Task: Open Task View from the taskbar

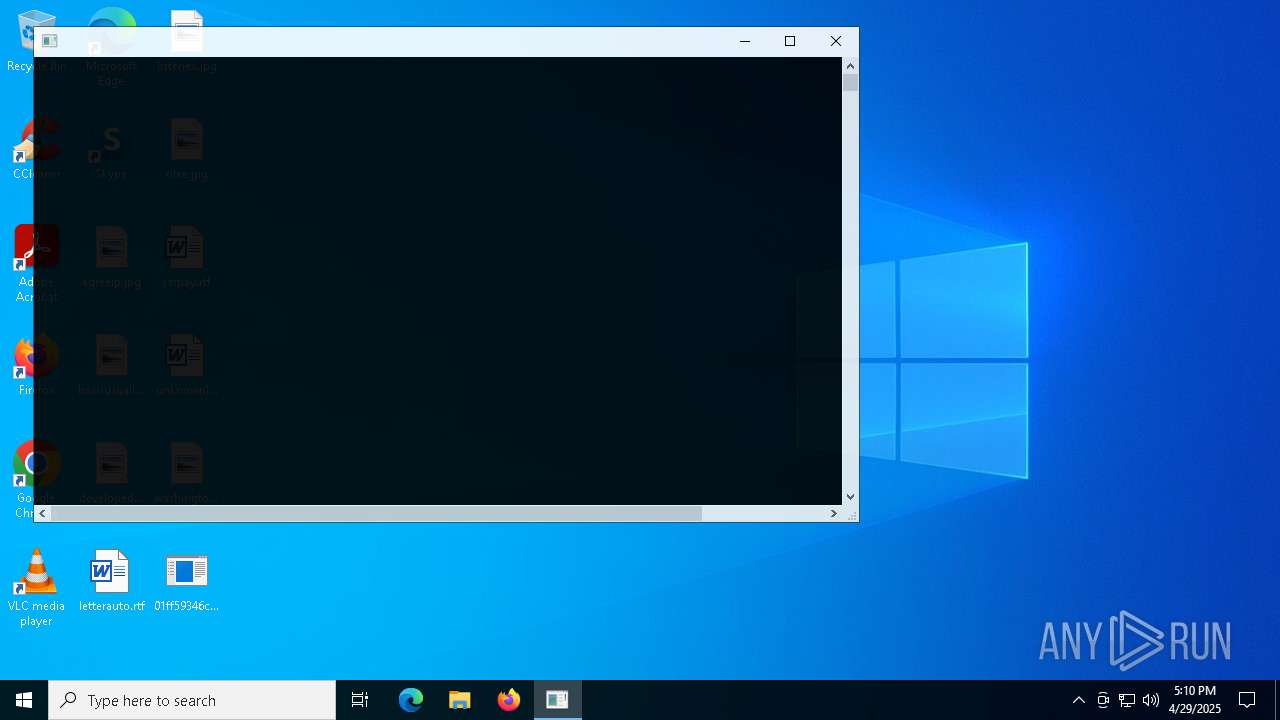Action: click(360, 700)
